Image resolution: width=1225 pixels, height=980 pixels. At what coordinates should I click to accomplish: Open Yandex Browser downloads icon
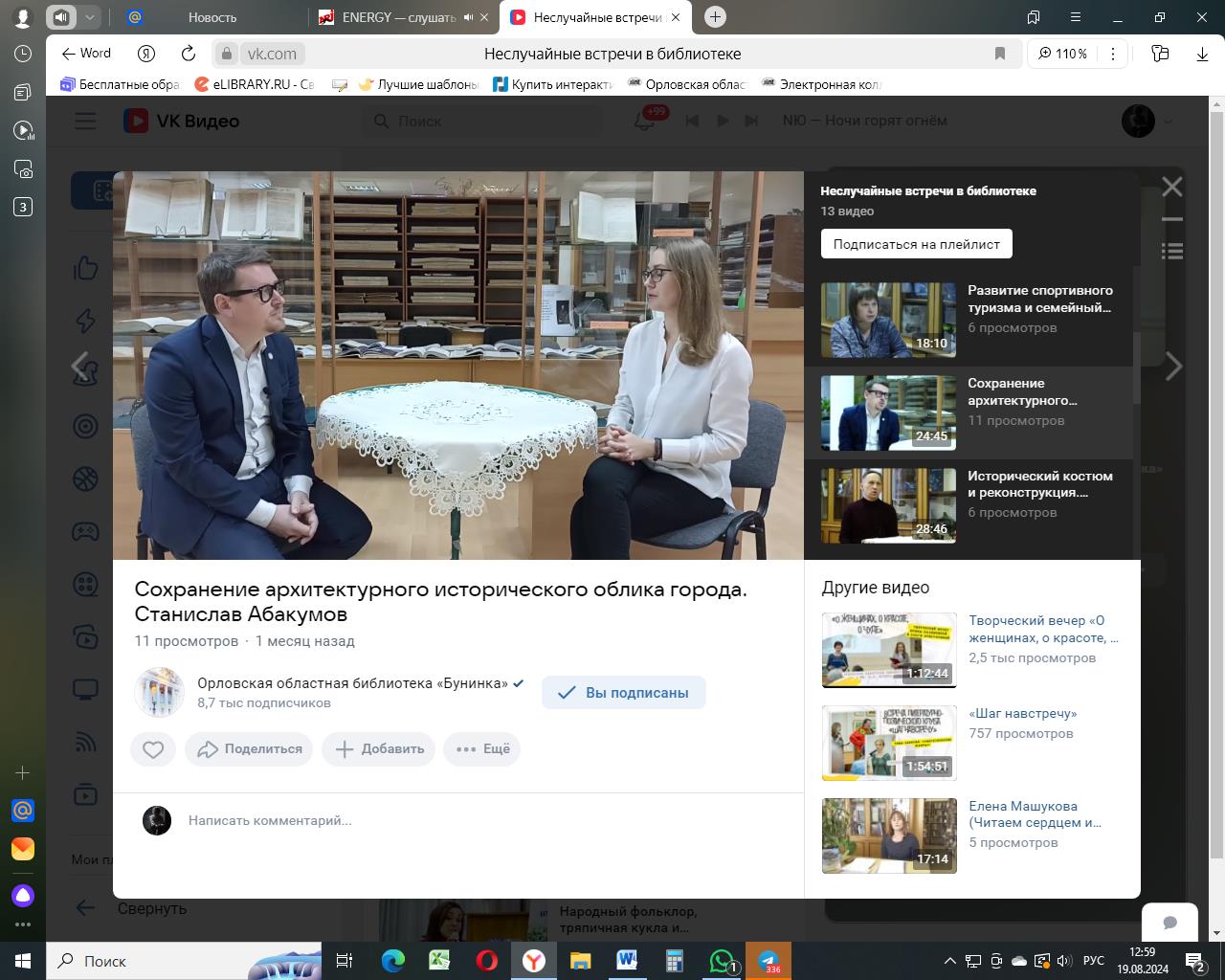pyautogui.click(x=1202, y=55)
